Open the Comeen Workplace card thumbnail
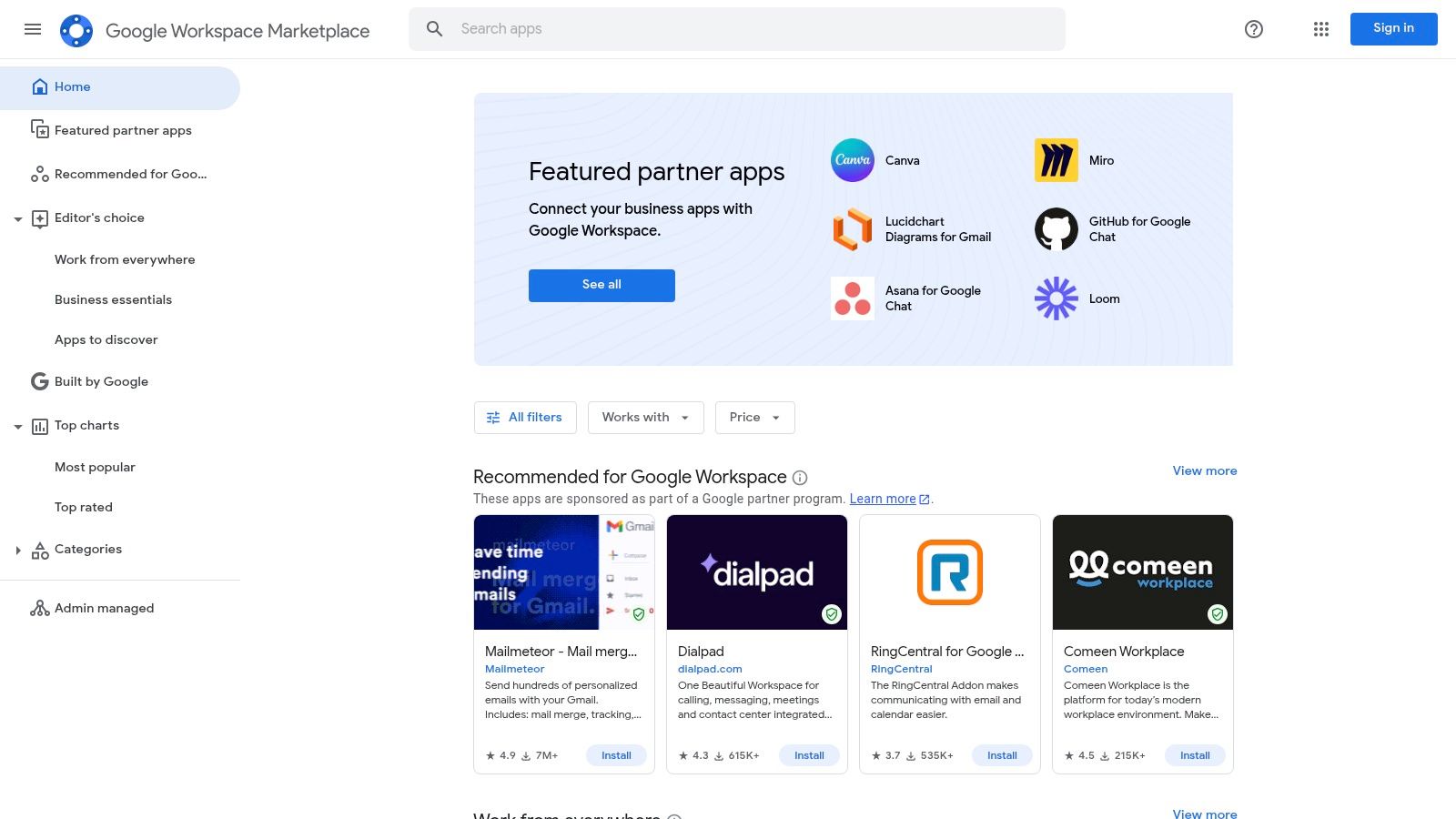1456x819 pixels. coord(1143,572)
